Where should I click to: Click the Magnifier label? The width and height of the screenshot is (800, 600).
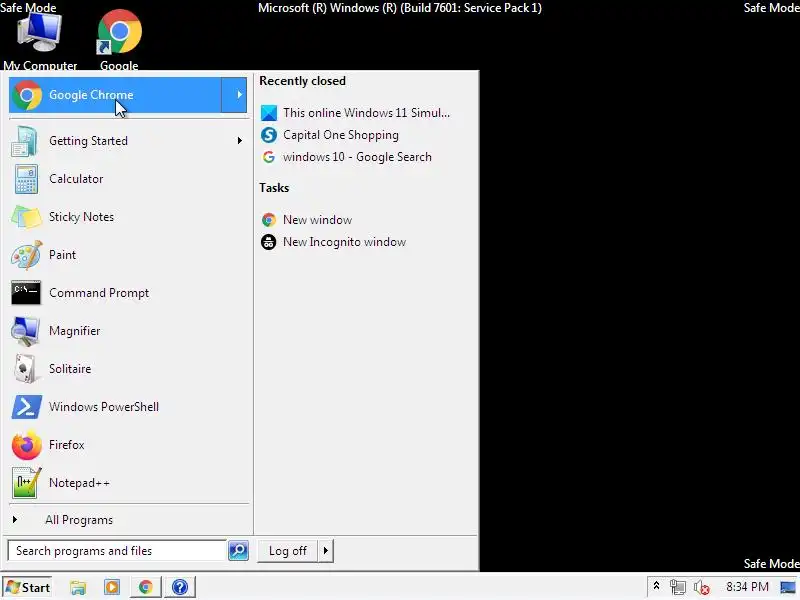74,331
